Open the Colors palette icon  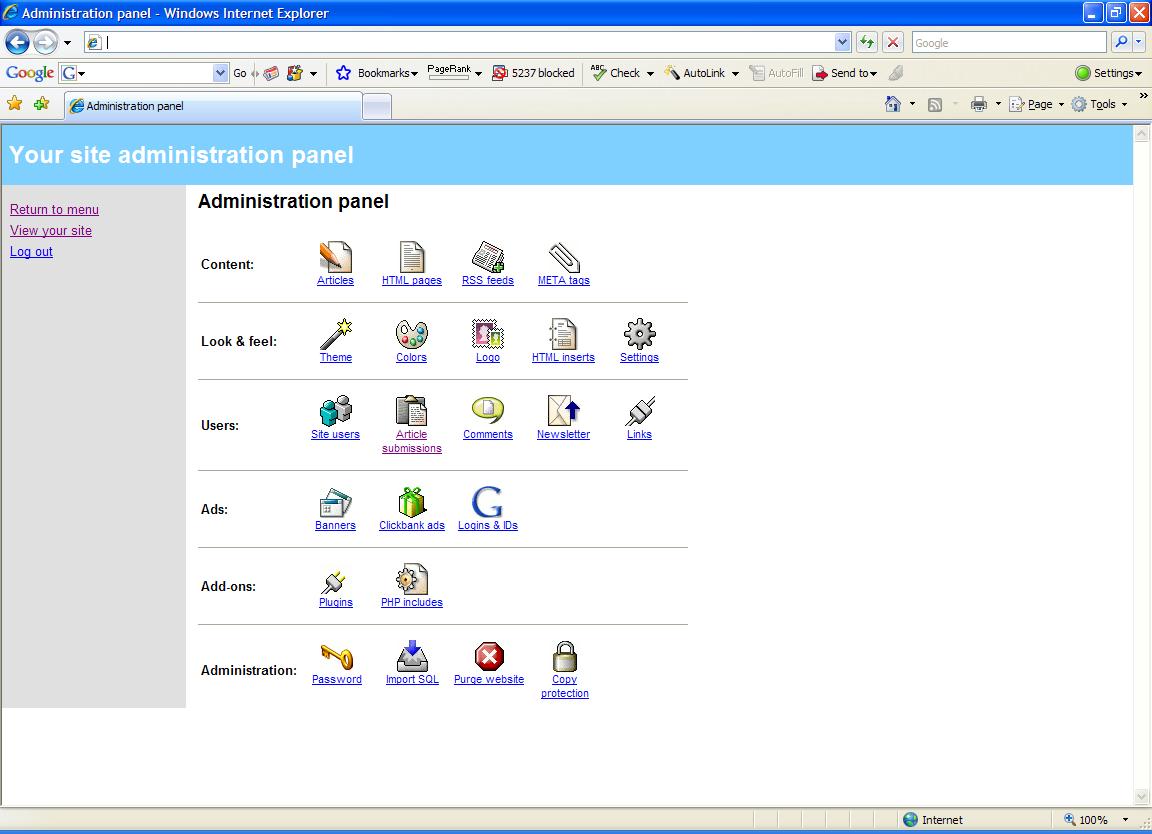411,334
